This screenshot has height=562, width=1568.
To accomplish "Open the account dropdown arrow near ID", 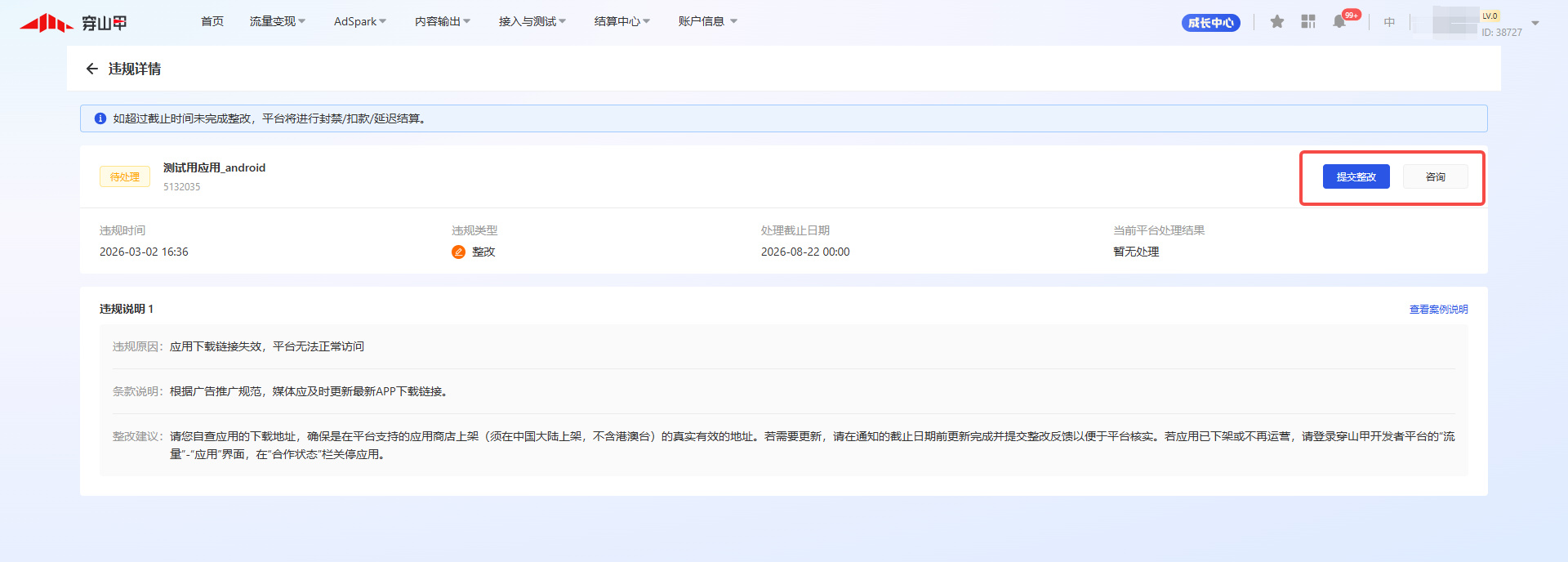I will coord(1535,23).
